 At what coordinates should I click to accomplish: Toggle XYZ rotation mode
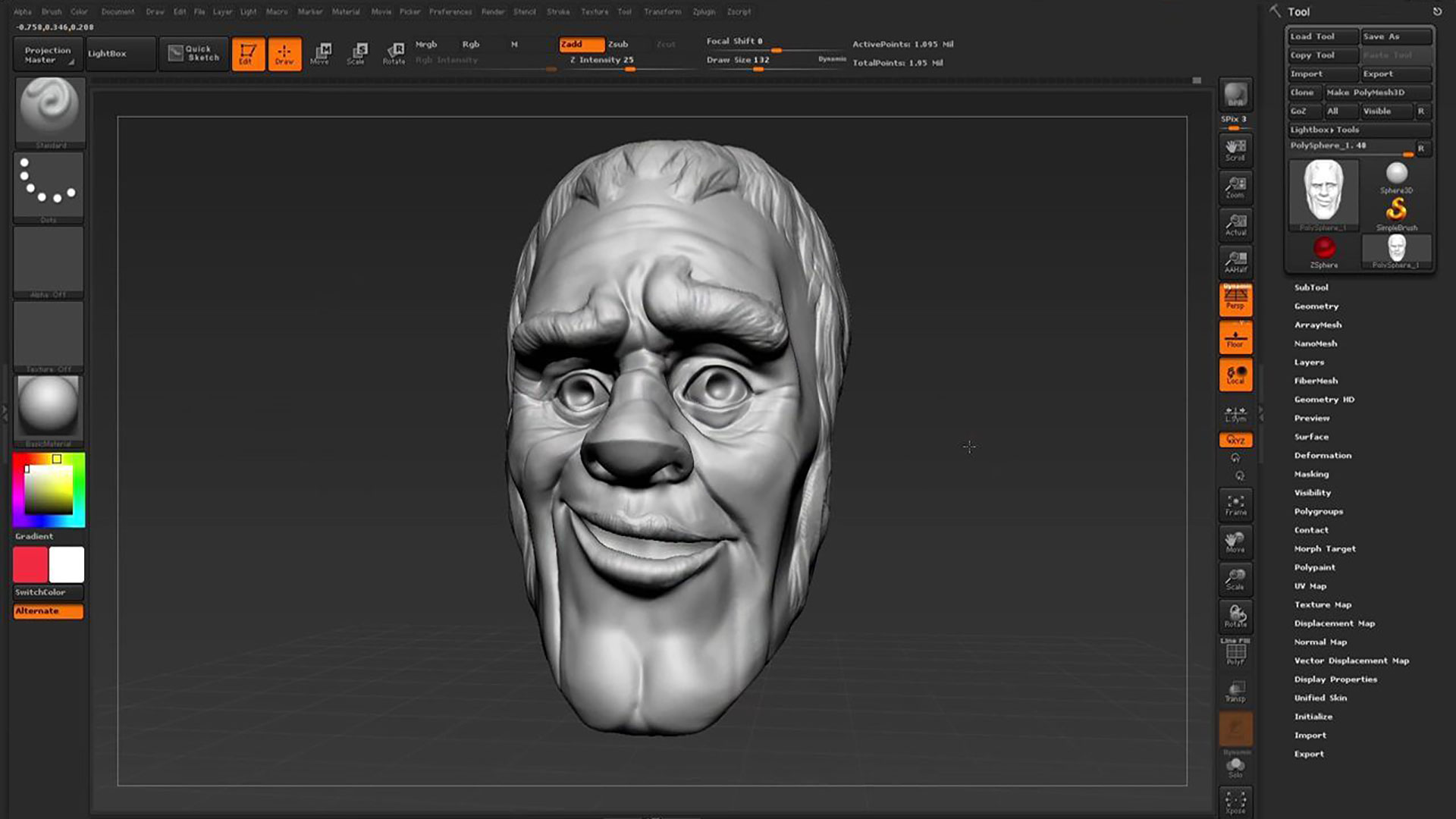tap(1235, 440)
